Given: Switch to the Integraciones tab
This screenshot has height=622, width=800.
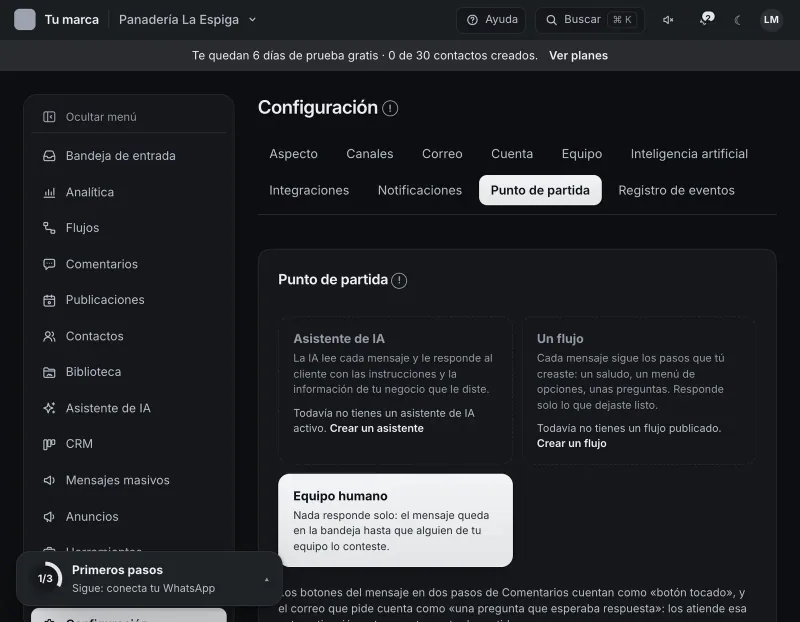Looking at the screenshot, I should [309, 190].
